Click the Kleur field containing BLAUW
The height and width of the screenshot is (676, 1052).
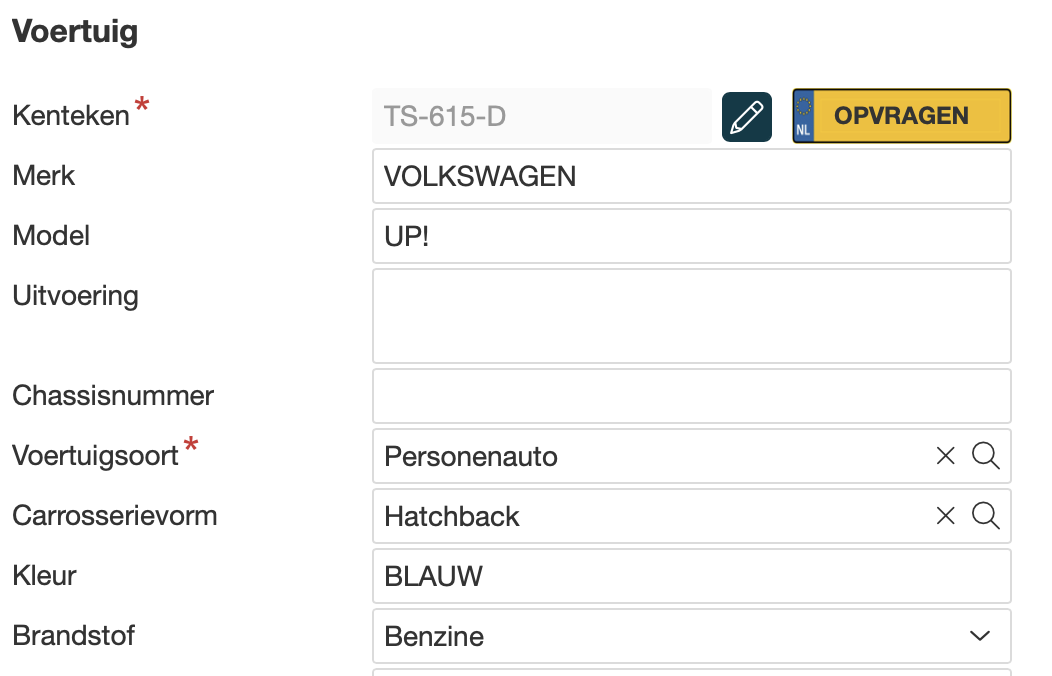(x=690, y=576)
